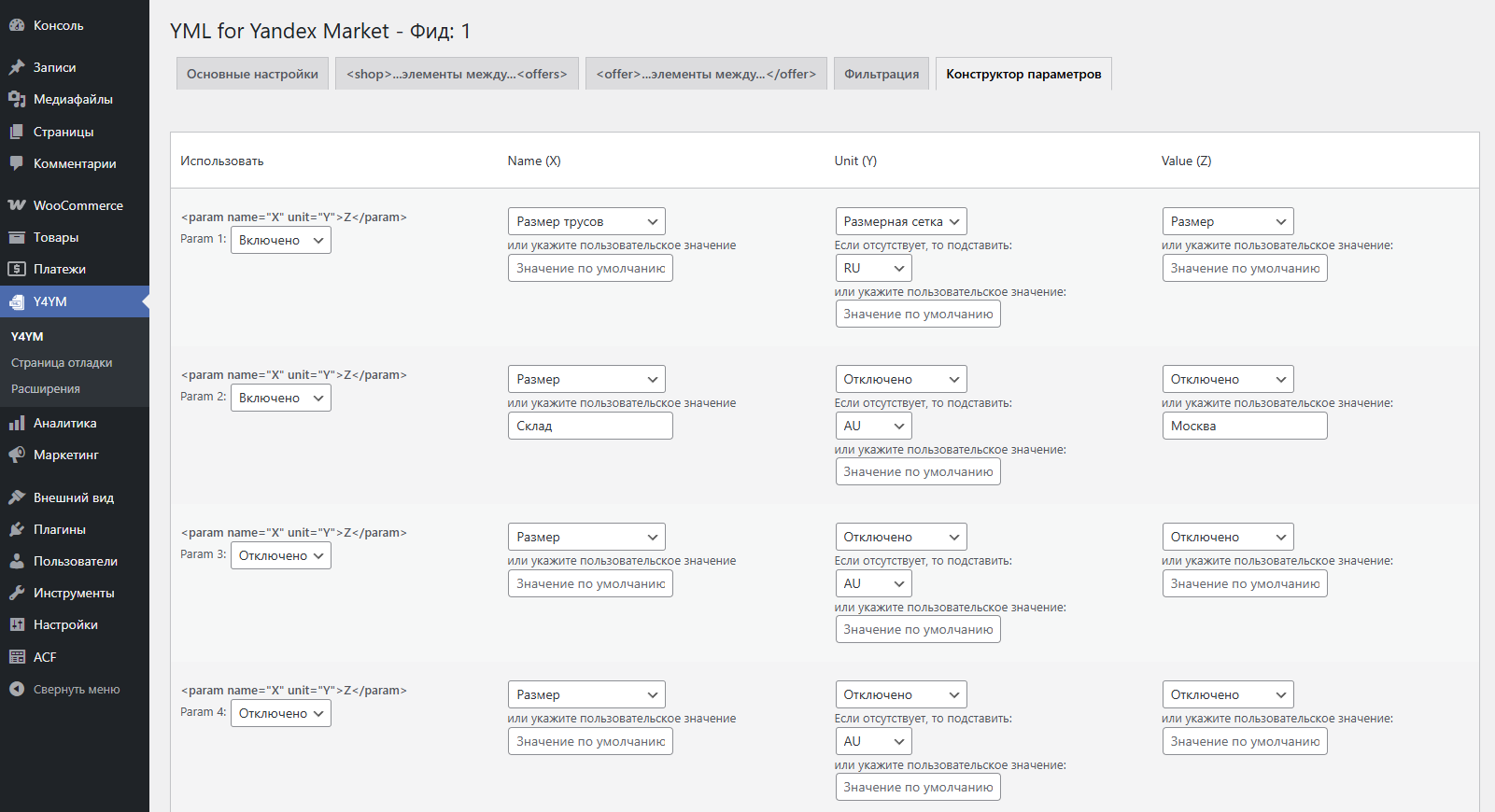The image size is (1495, 812).
Task: Open the Расширения submenu link
Action: [x=46, y=389]
